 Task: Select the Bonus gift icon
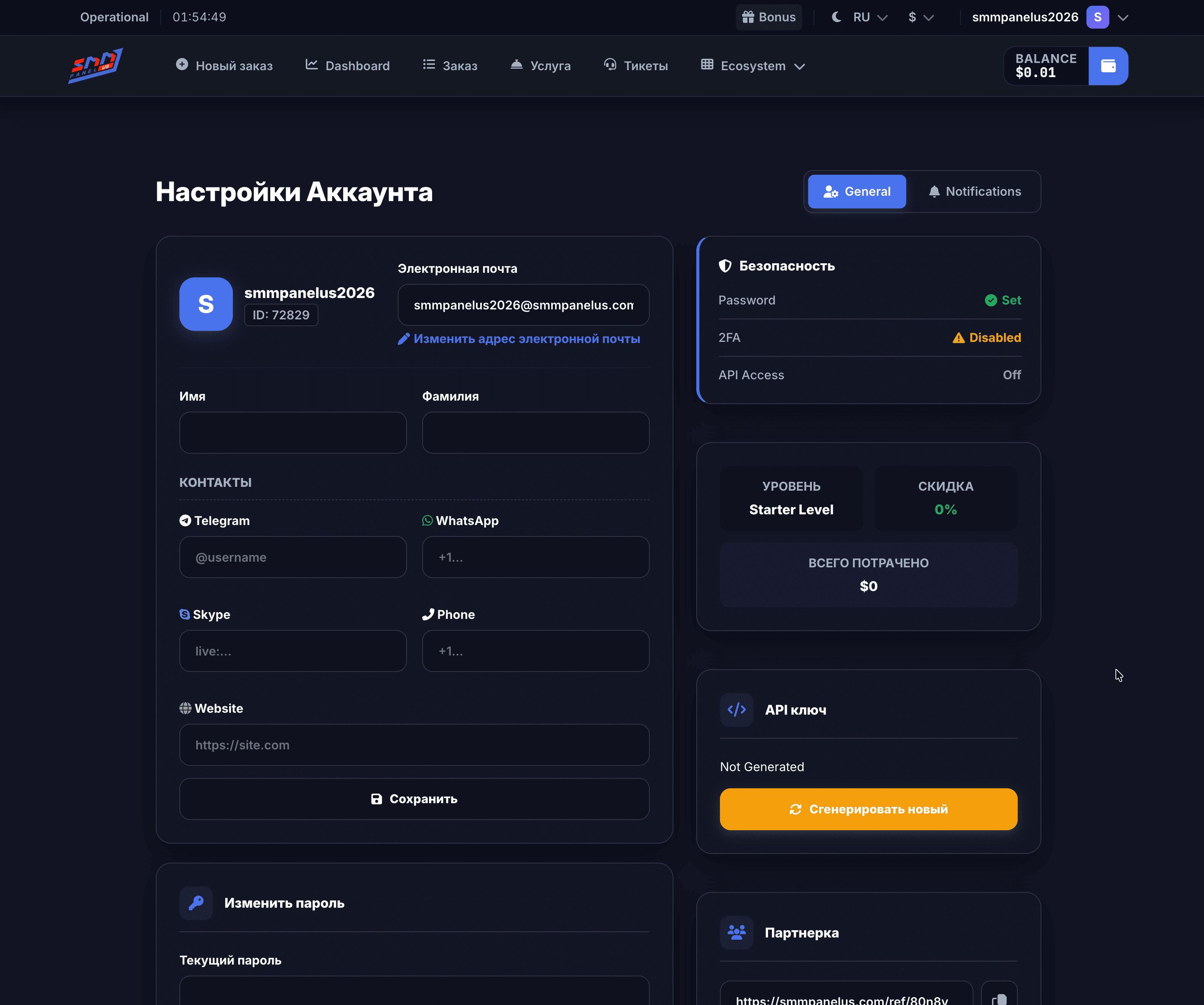point(748,17)
